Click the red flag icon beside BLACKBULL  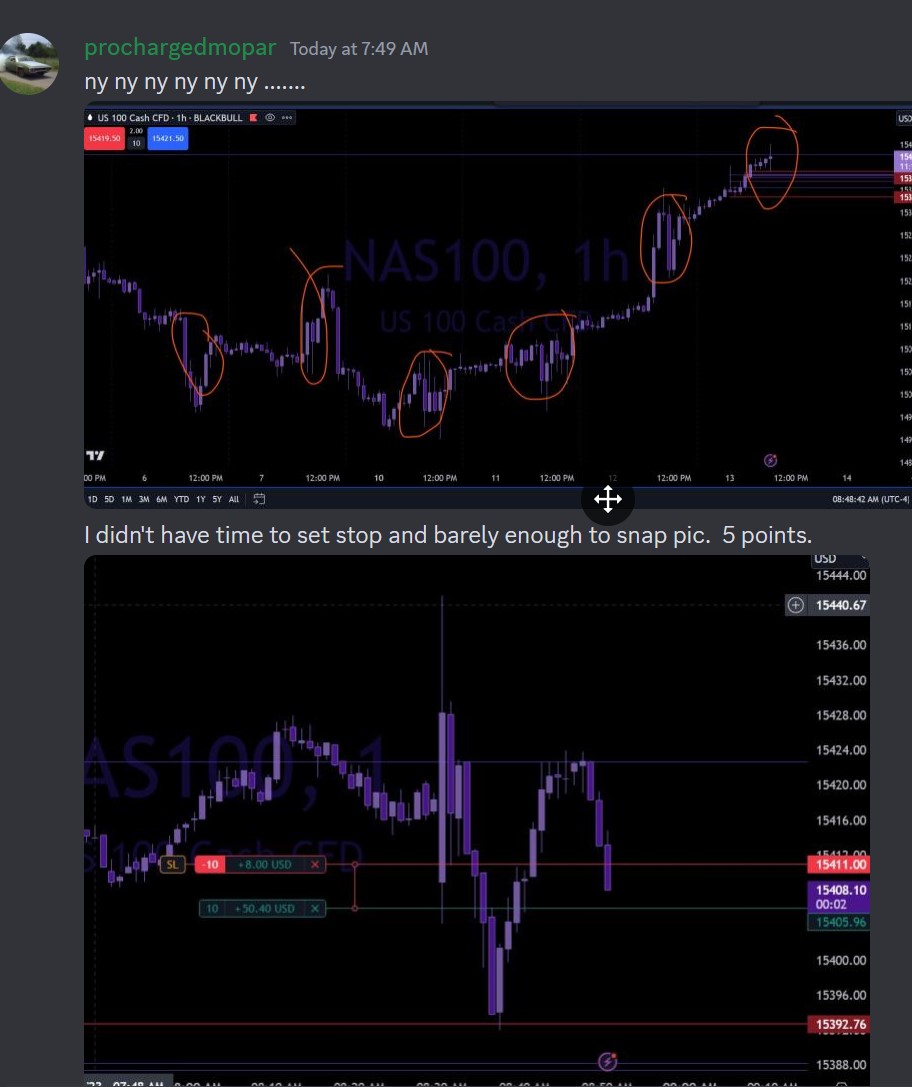click(254, 118)
